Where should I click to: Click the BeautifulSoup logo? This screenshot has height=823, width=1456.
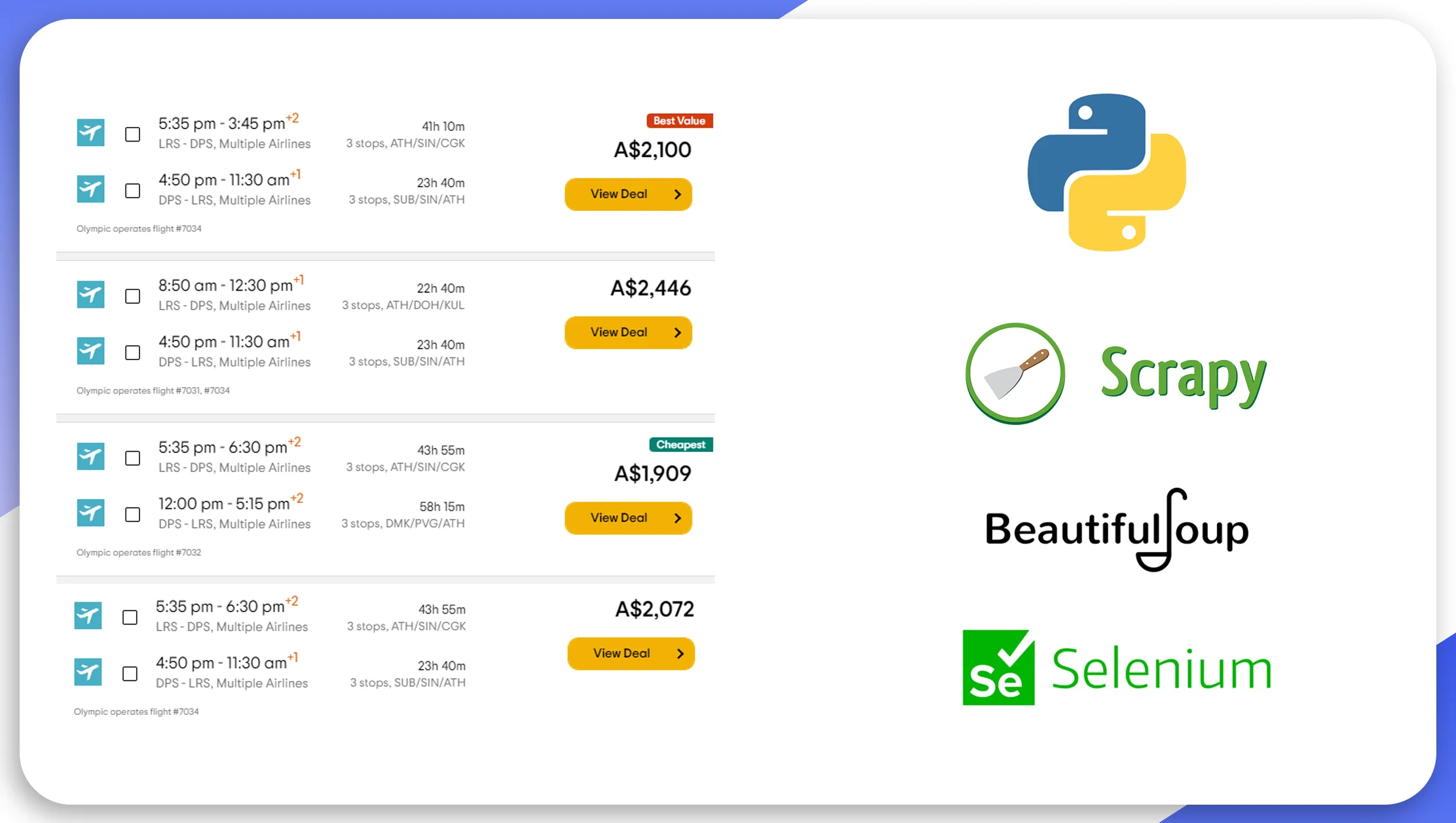pyautogui.click(x=1117, y=530)
